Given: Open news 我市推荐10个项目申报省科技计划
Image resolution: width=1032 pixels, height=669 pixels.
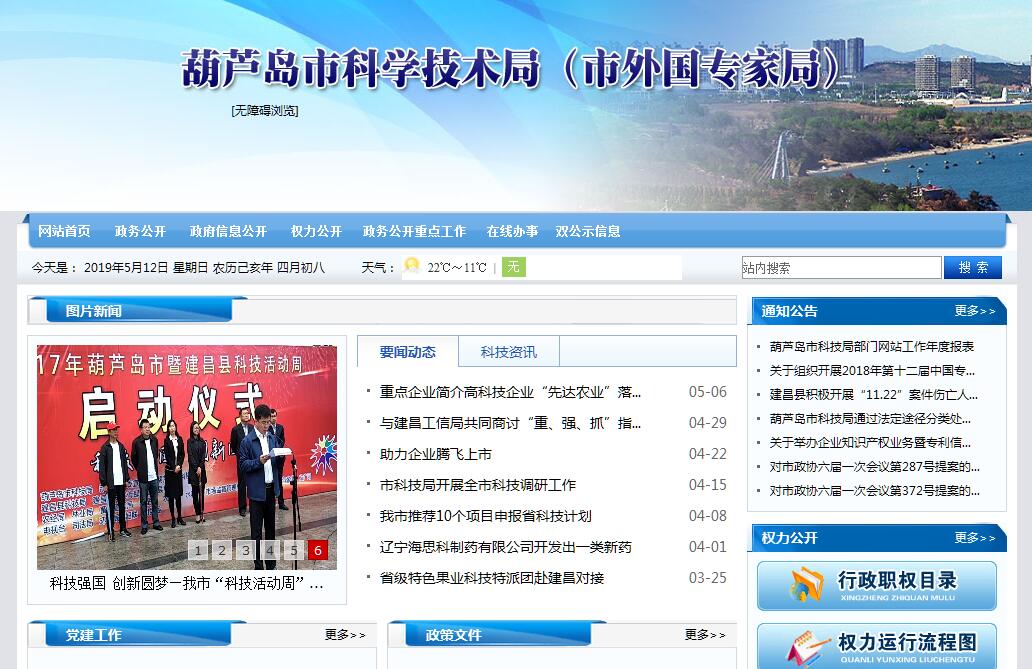Looking at the screenshot, I should click(x=486, y=516).
